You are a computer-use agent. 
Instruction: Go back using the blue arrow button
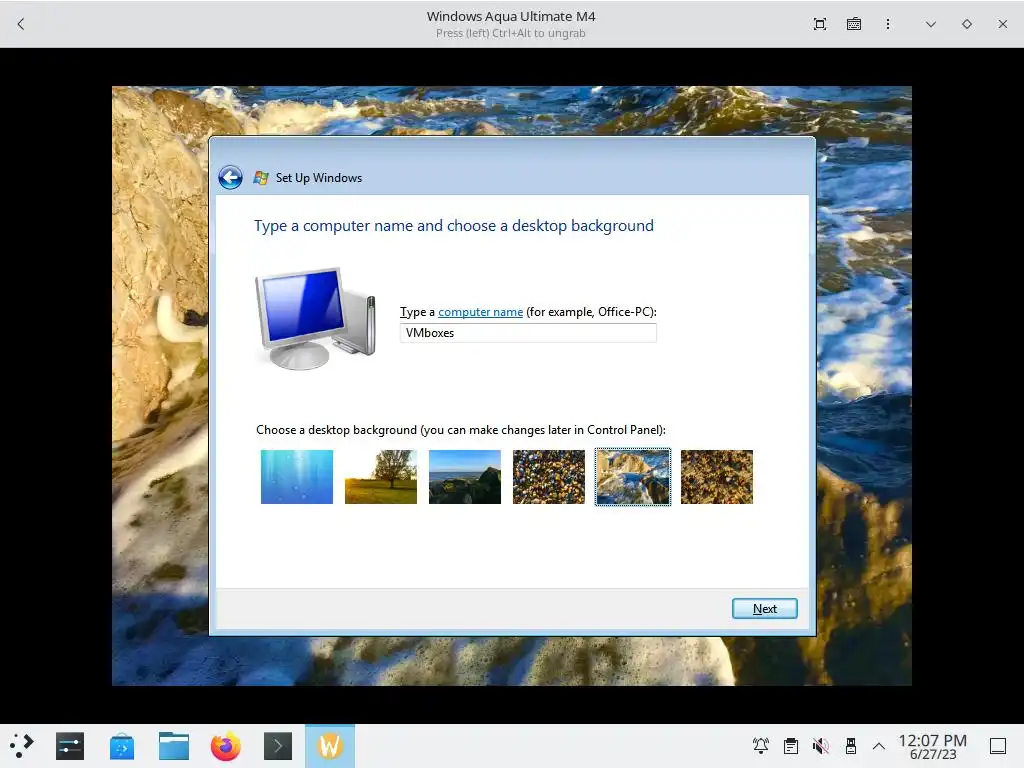coord(231,177)
